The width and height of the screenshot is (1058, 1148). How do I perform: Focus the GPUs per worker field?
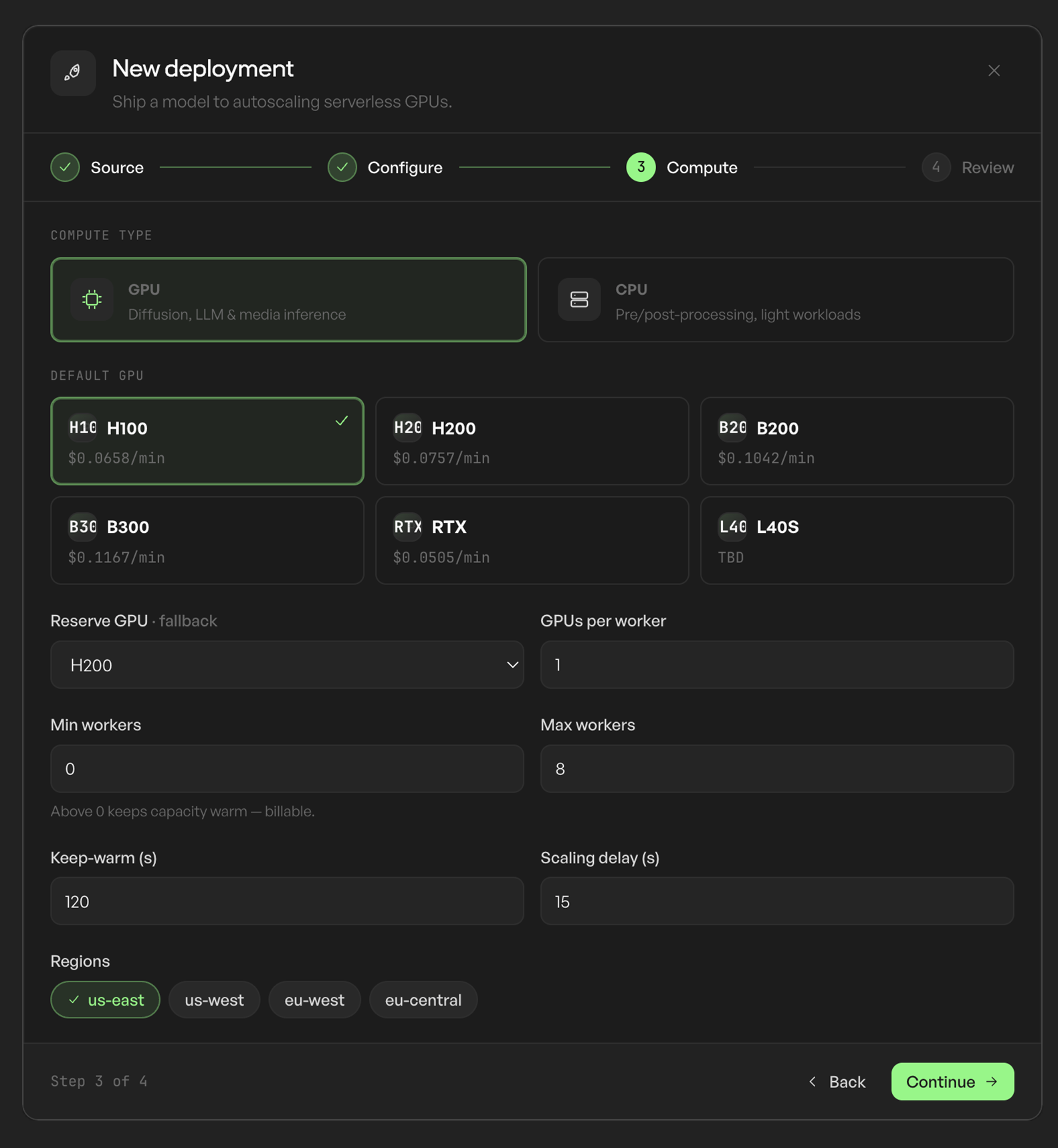777,665
